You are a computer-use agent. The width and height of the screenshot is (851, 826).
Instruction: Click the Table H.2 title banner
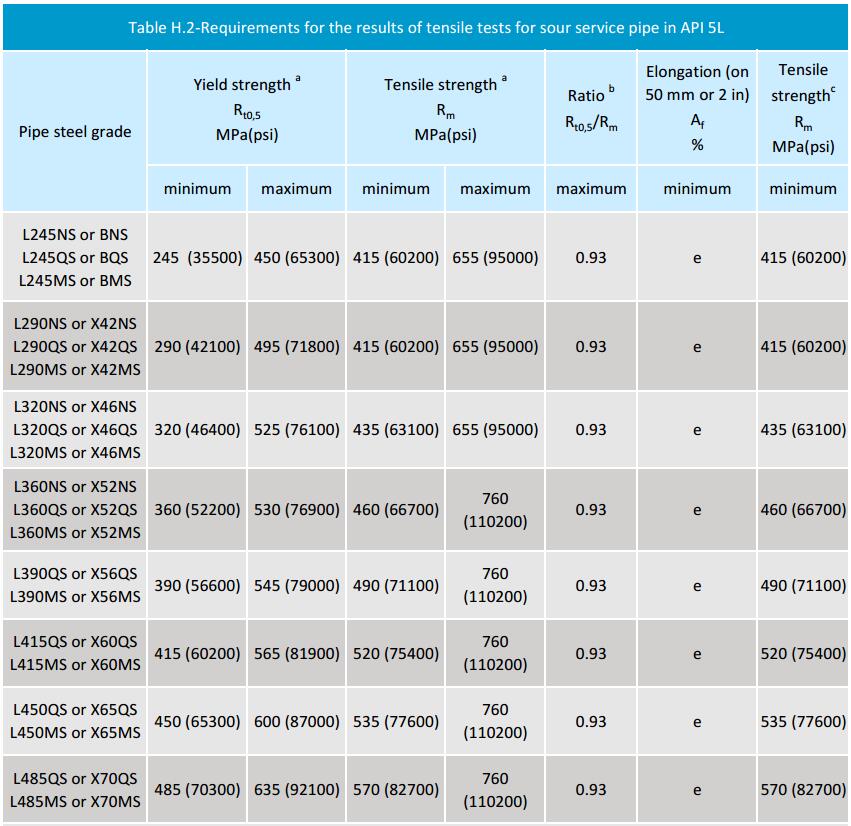[x=425, y=27]
